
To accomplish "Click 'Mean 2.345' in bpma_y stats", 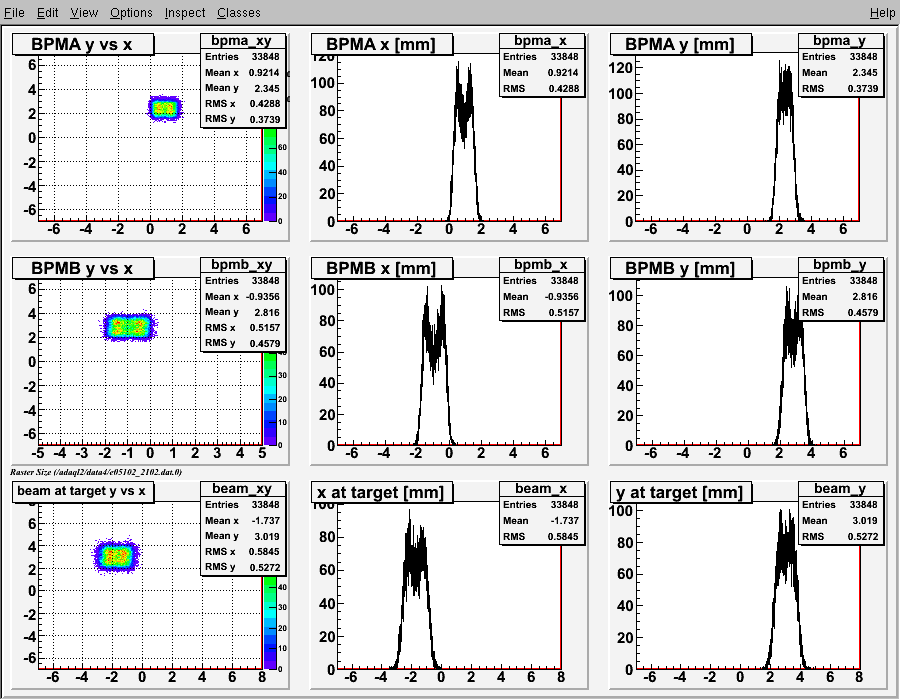I will click(x=840, y=73).
